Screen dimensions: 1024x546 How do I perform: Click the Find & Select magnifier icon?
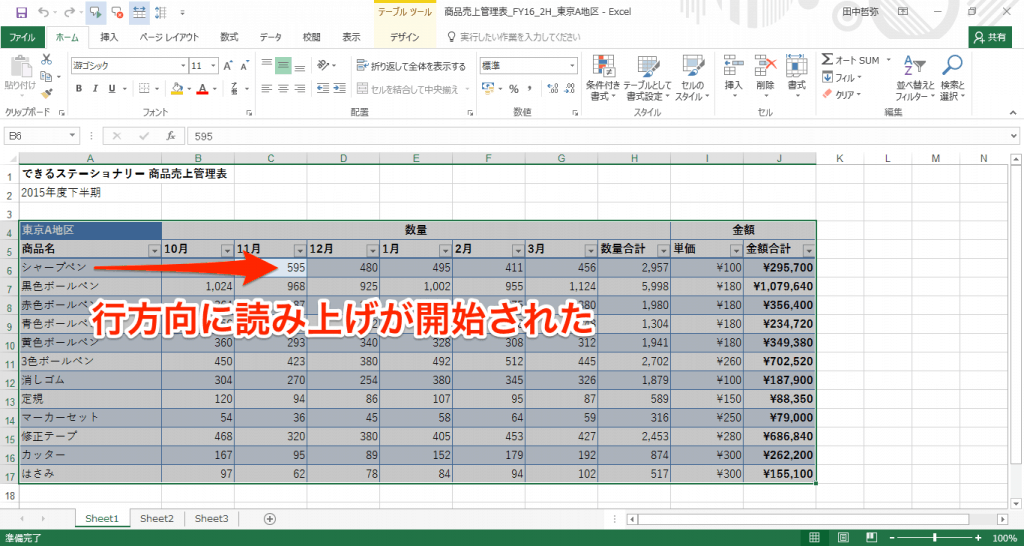[x=952, y=75]
